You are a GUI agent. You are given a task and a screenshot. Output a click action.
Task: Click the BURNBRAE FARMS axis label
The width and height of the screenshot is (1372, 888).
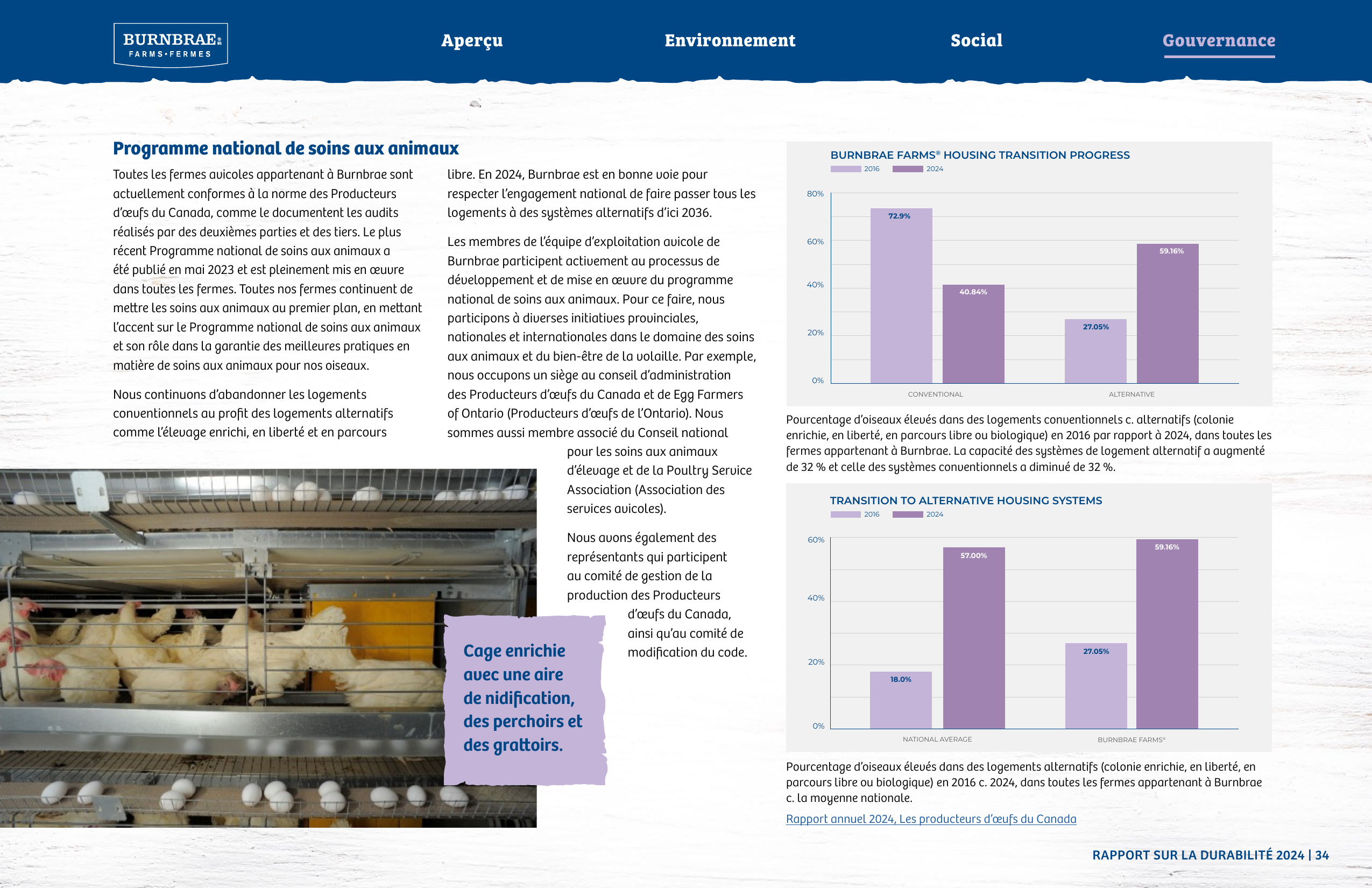[x=1131, y=740]
